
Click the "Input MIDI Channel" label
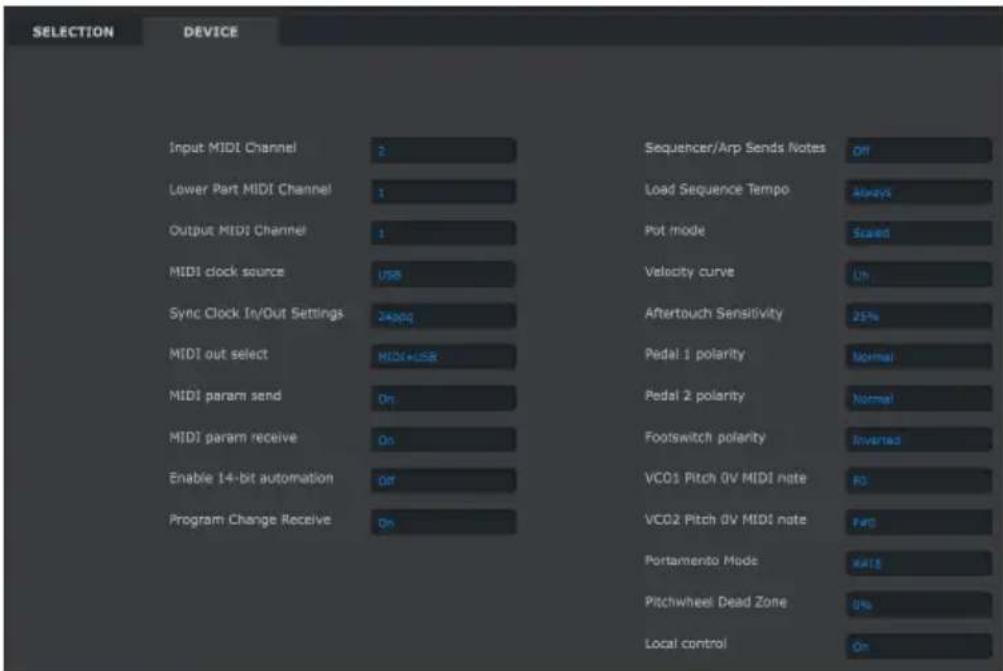[x=232, y=148]
